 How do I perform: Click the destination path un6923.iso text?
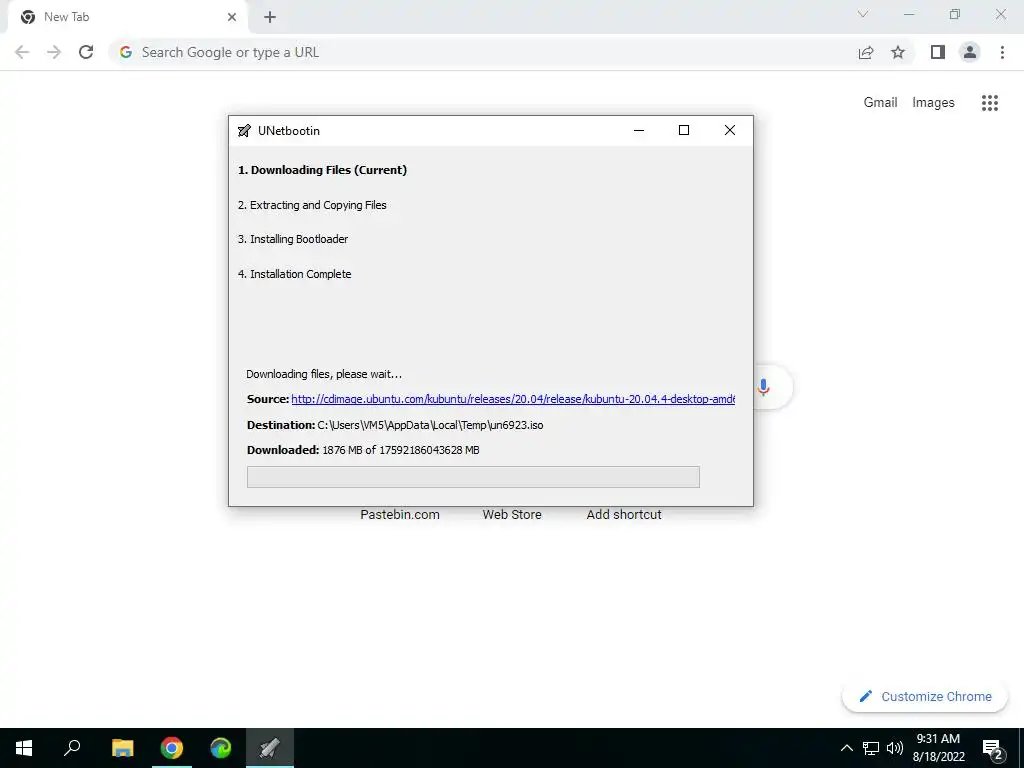point(430,425)
